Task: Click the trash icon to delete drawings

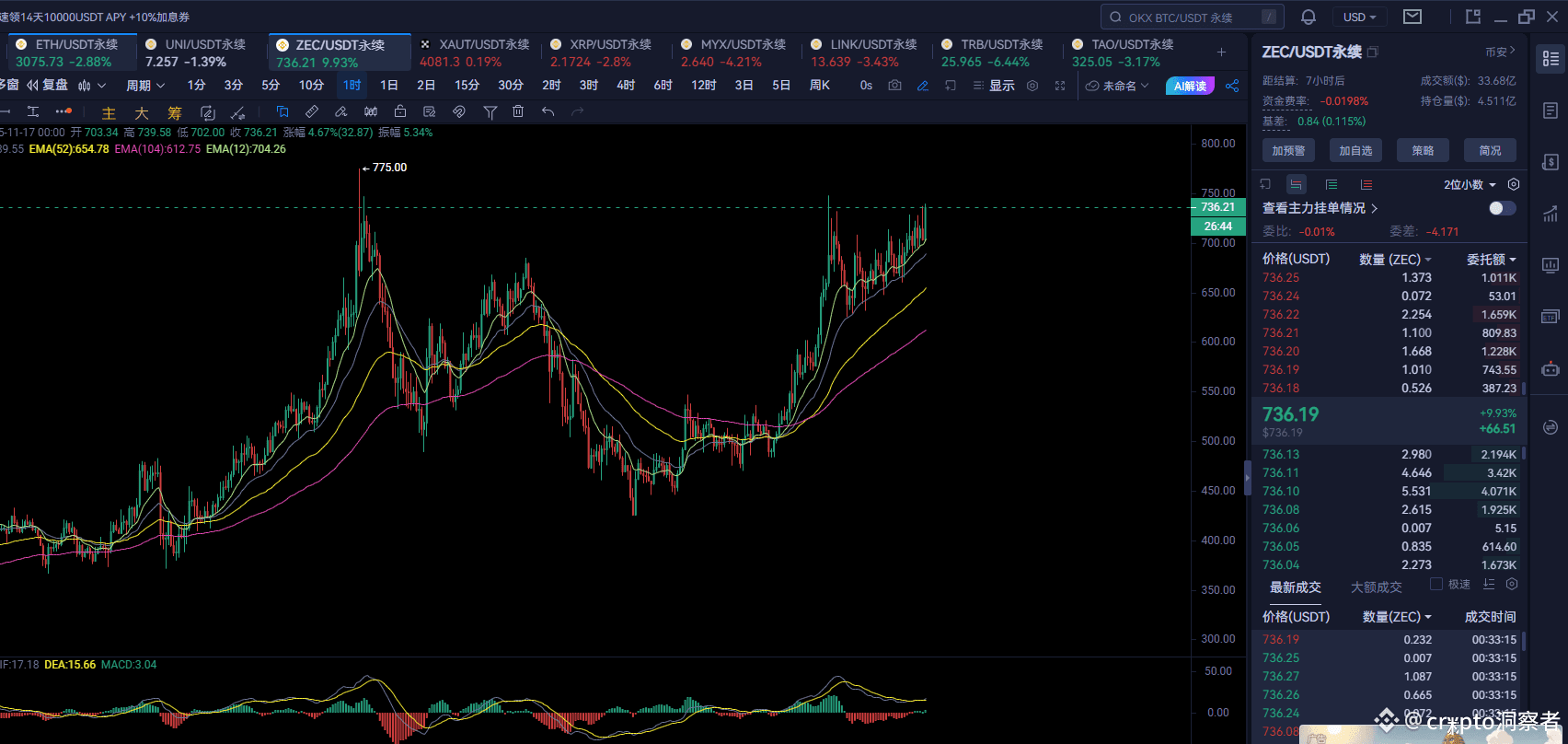Action: coord(518,112)
